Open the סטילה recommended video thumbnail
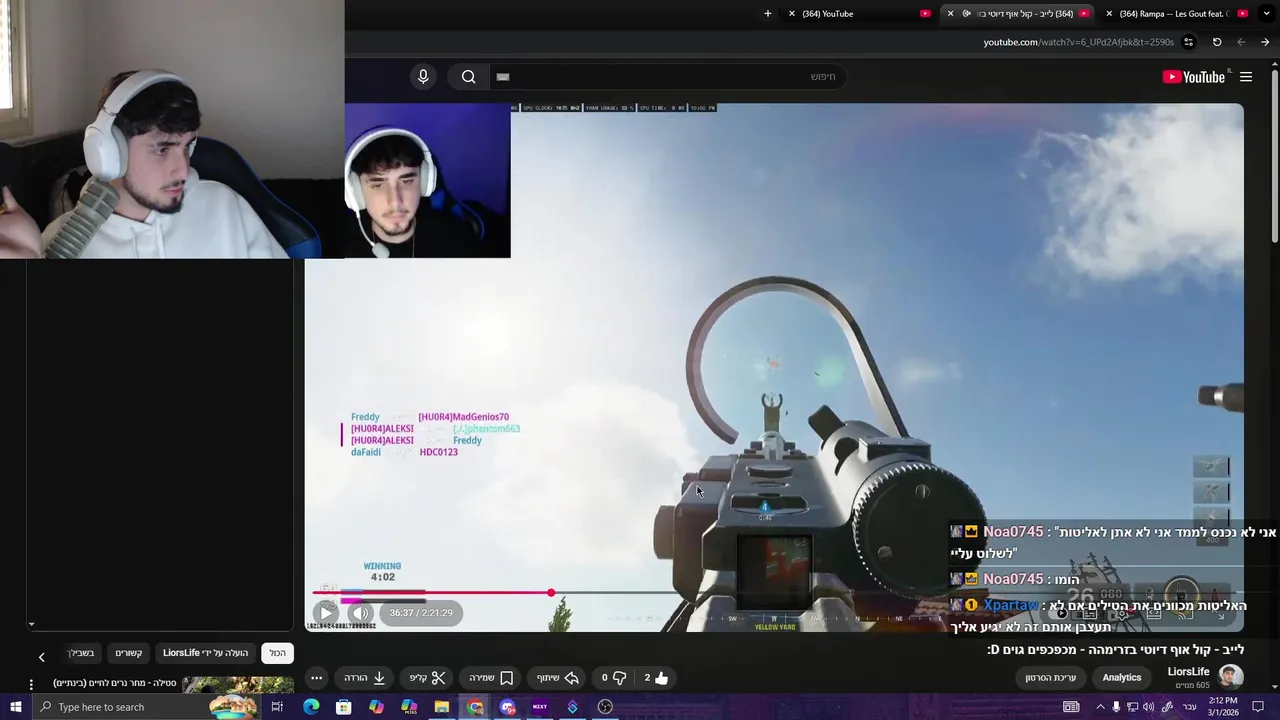The image size is (1280, 720). point(238,685)
